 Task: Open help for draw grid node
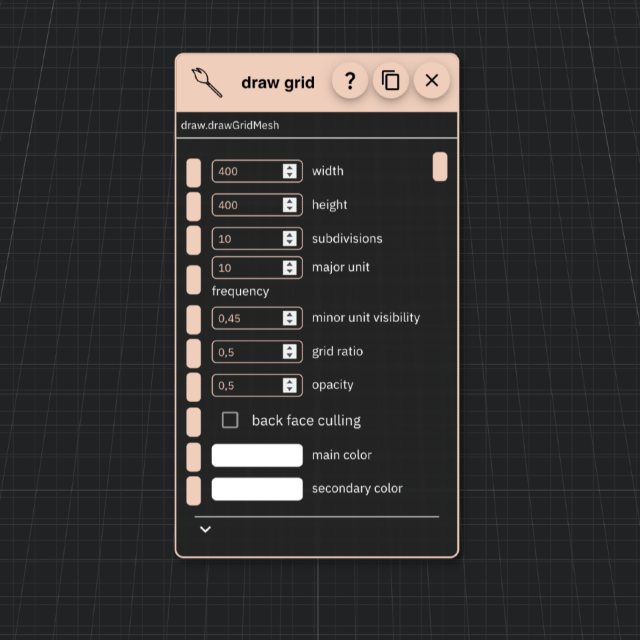[350, 80]
